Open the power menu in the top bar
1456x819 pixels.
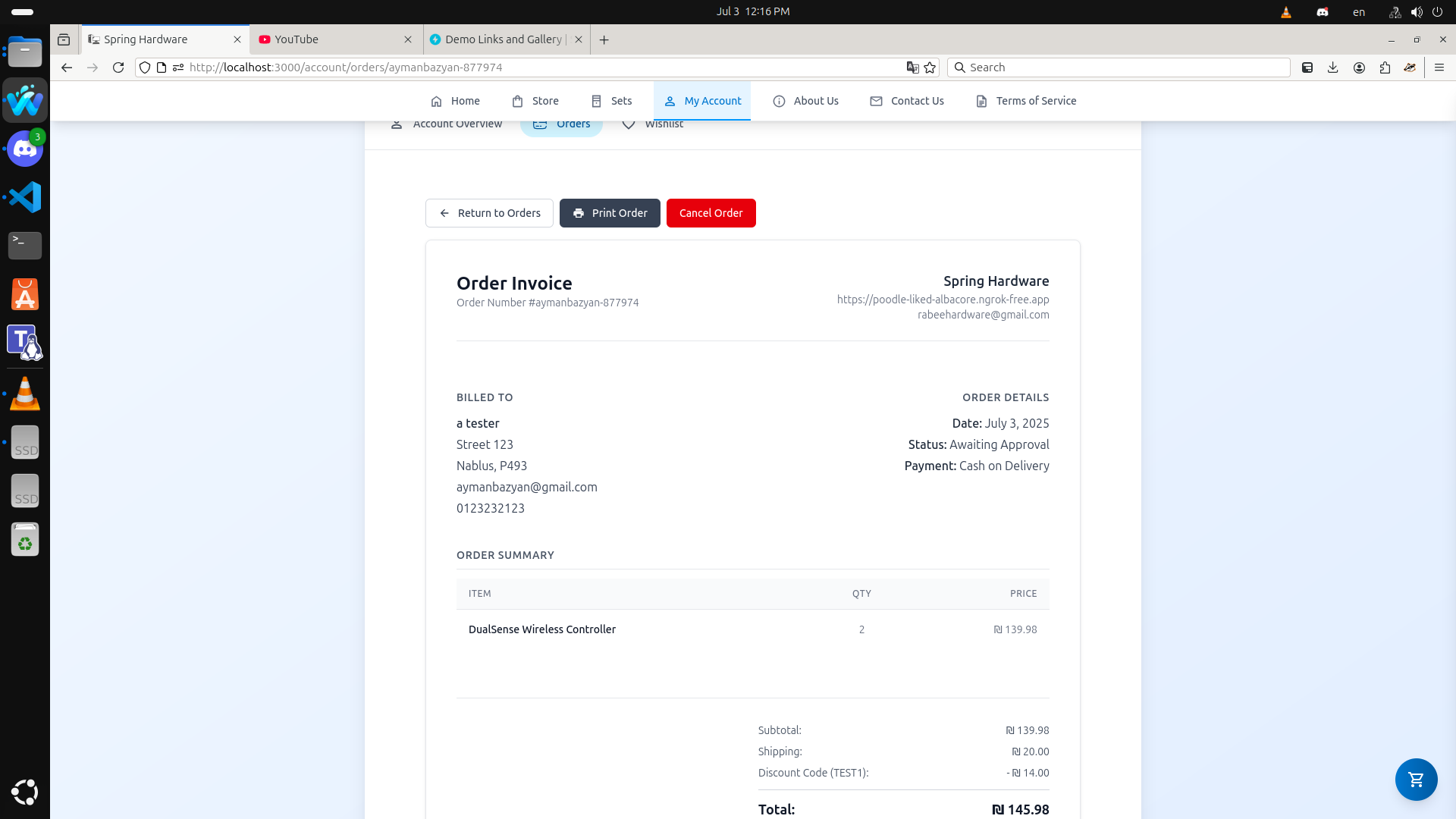click(x=1439, y=12)
